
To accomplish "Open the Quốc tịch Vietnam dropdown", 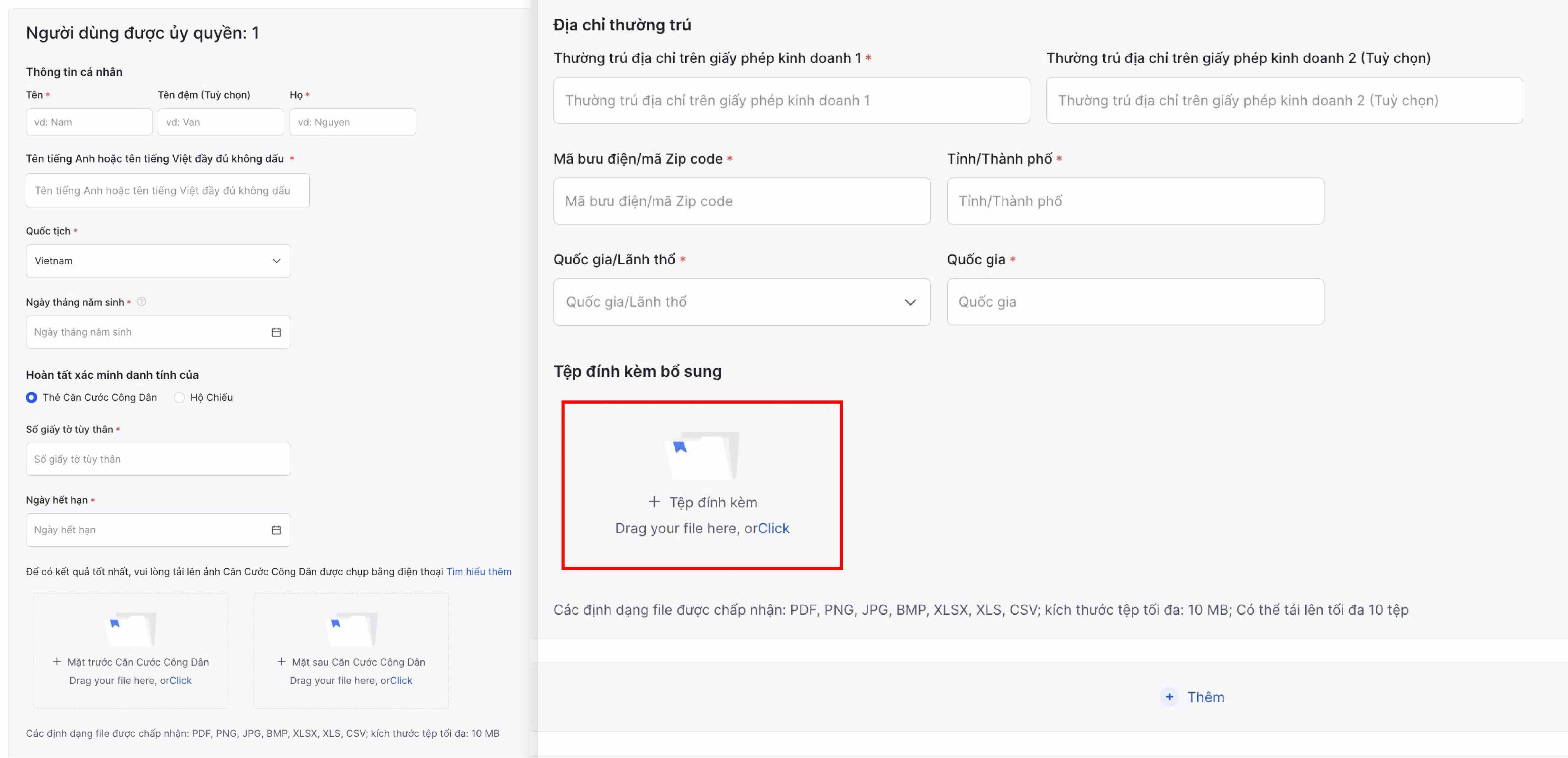I will 158,261.
